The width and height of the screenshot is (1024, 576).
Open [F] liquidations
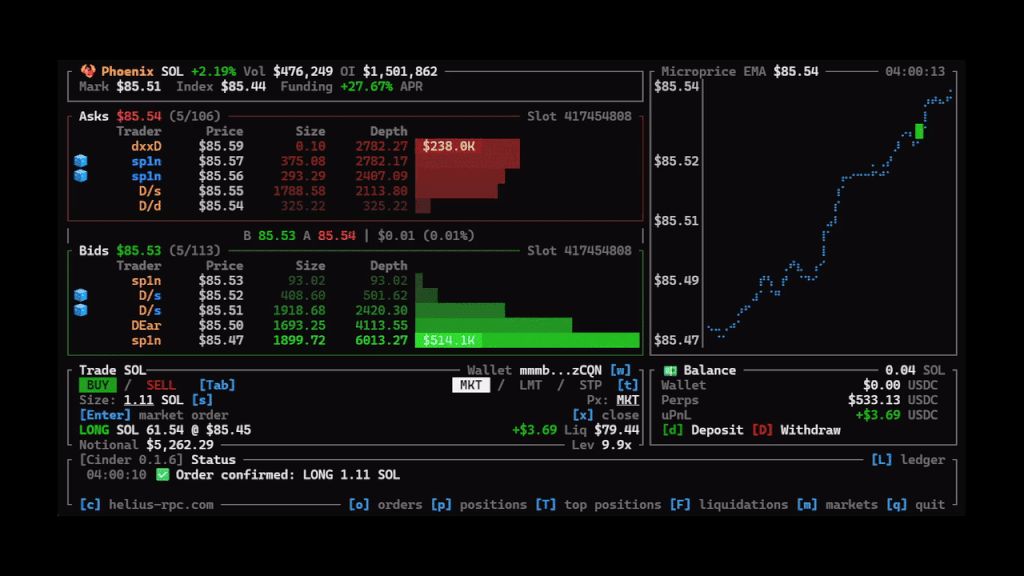[729, 505]
